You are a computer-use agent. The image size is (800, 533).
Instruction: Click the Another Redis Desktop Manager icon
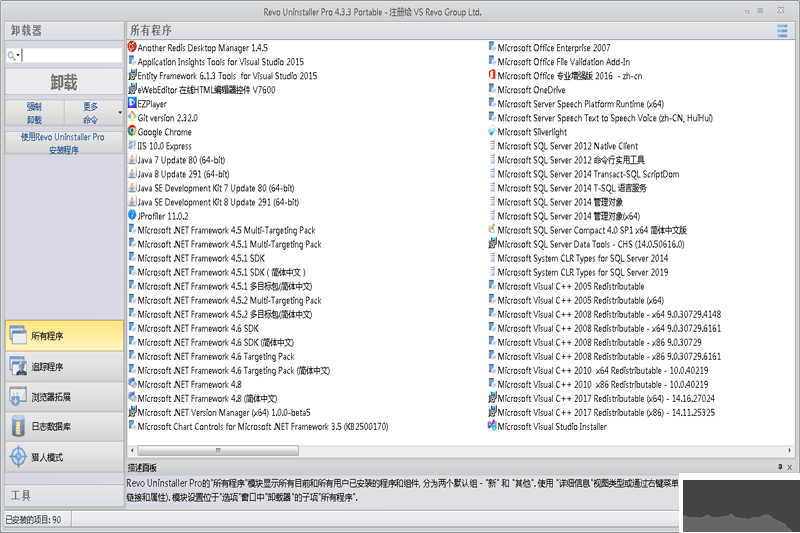132,47
